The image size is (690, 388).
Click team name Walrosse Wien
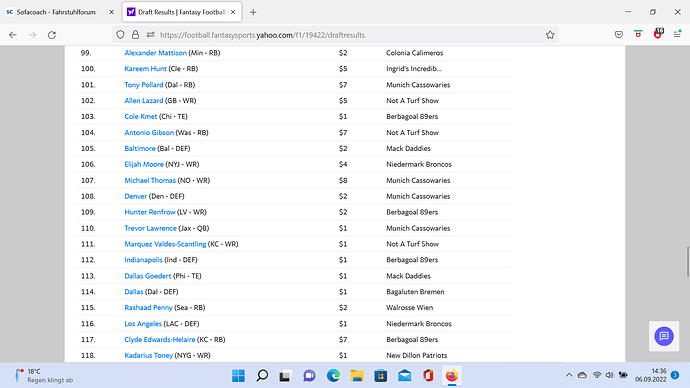410,307
